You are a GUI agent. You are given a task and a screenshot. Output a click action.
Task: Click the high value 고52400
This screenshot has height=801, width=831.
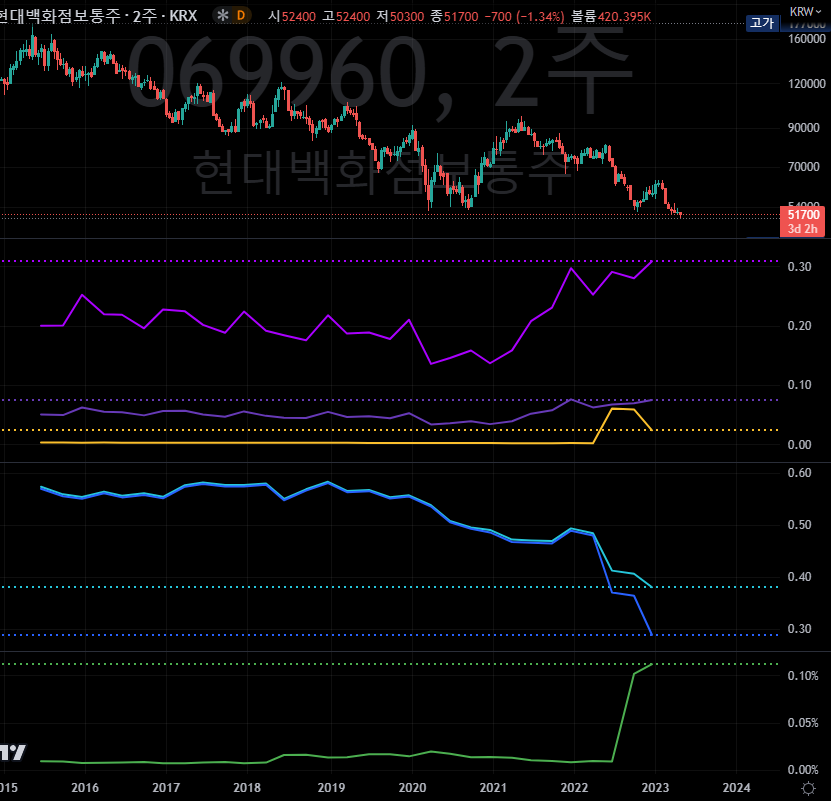(346, 16)
